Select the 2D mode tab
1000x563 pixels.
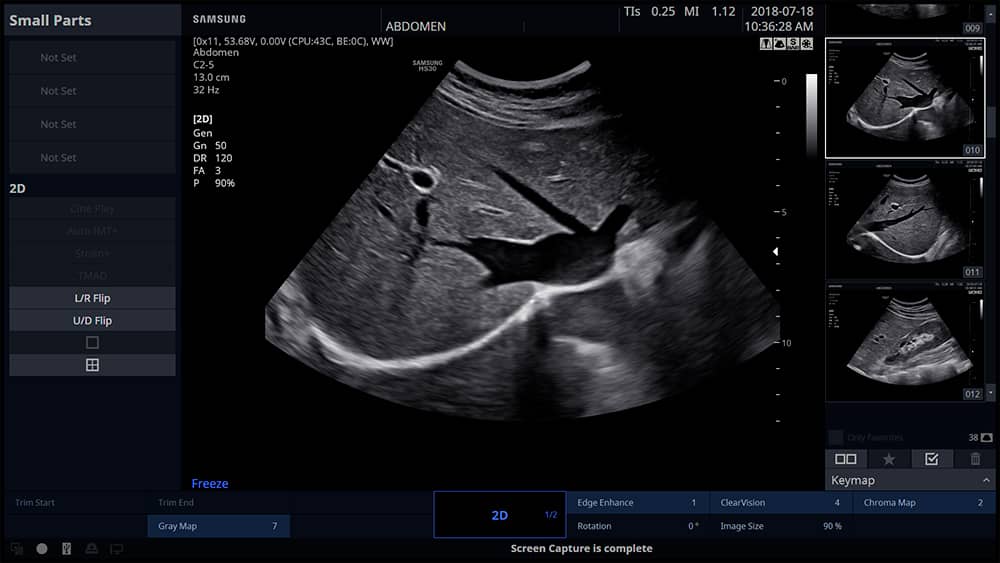[500, 515]
